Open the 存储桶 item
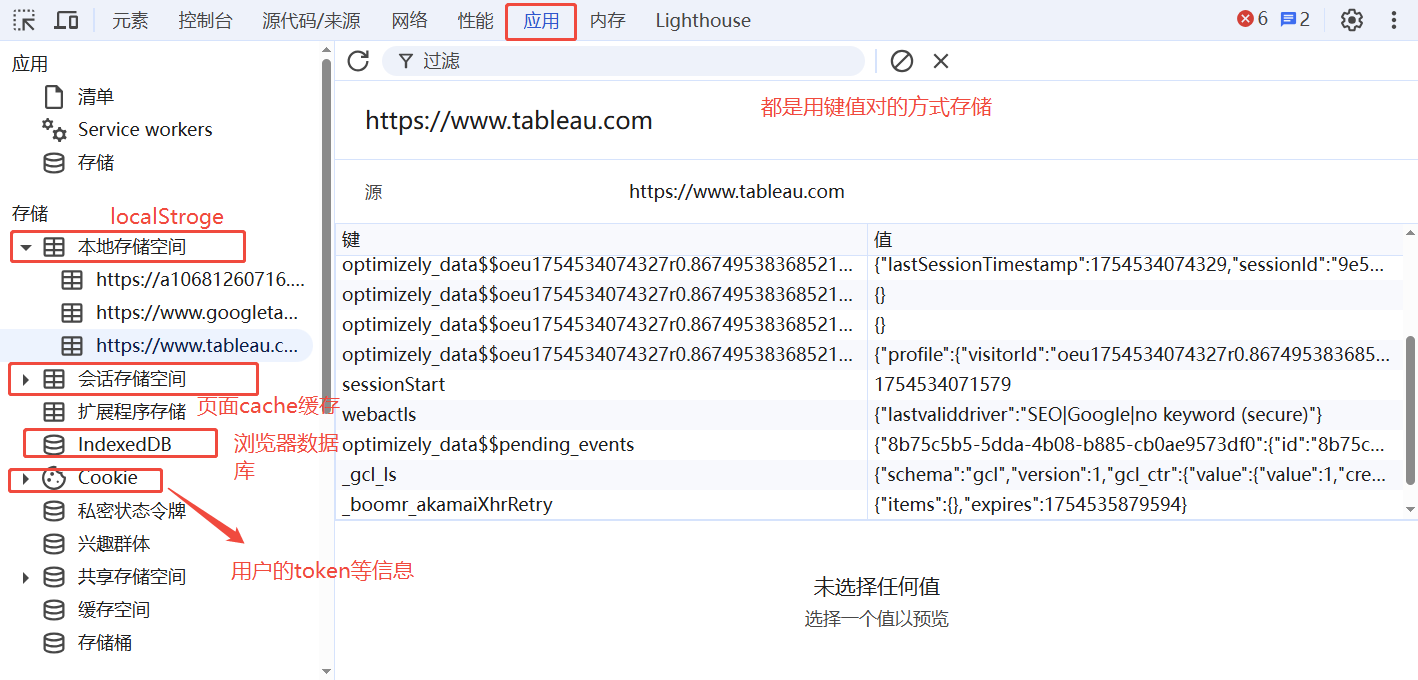 [105, 643]
